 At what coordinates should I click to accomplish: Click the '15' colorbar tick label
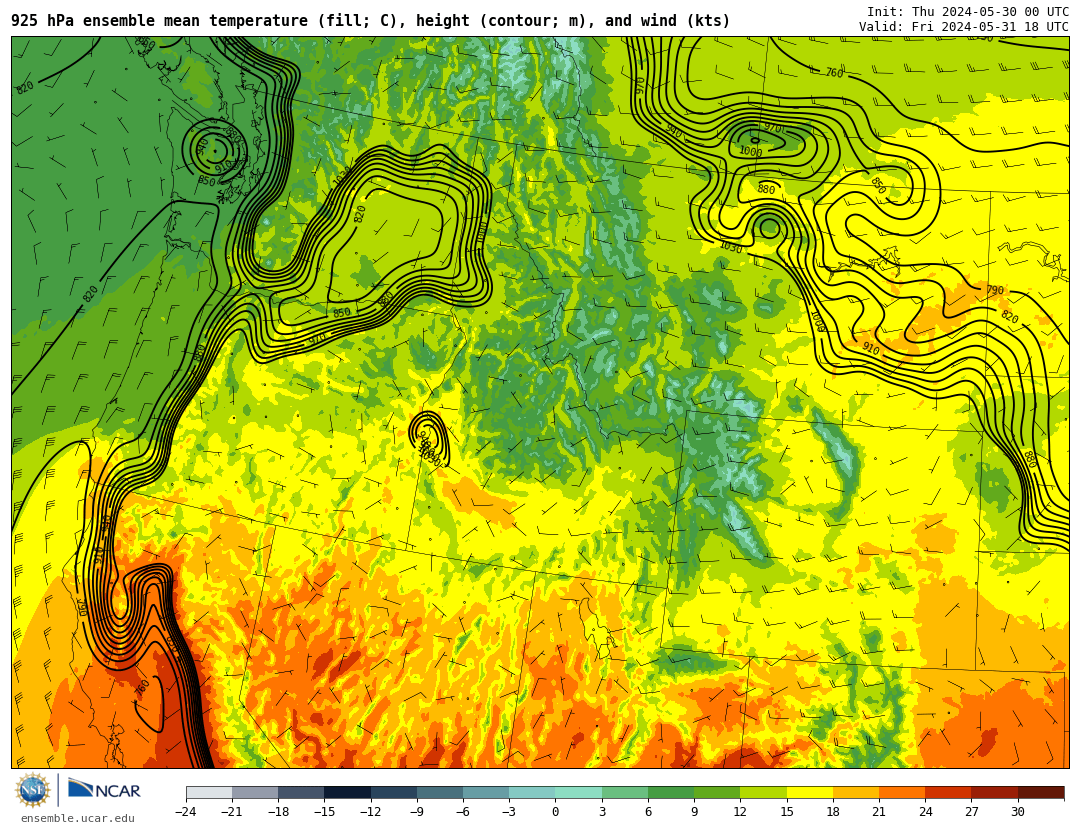pyautogui.click(x=787, y=812)
